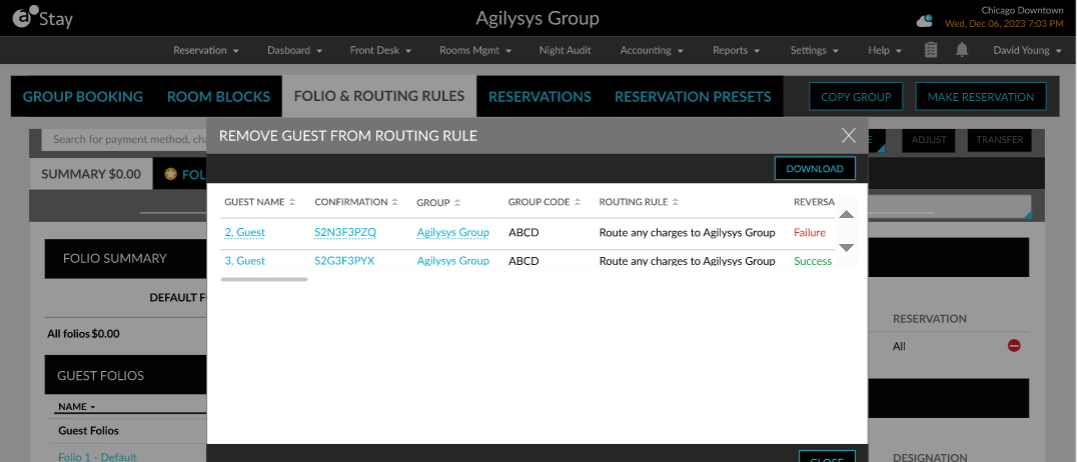Click the All folios $0.00 text

tap(83, 334)
